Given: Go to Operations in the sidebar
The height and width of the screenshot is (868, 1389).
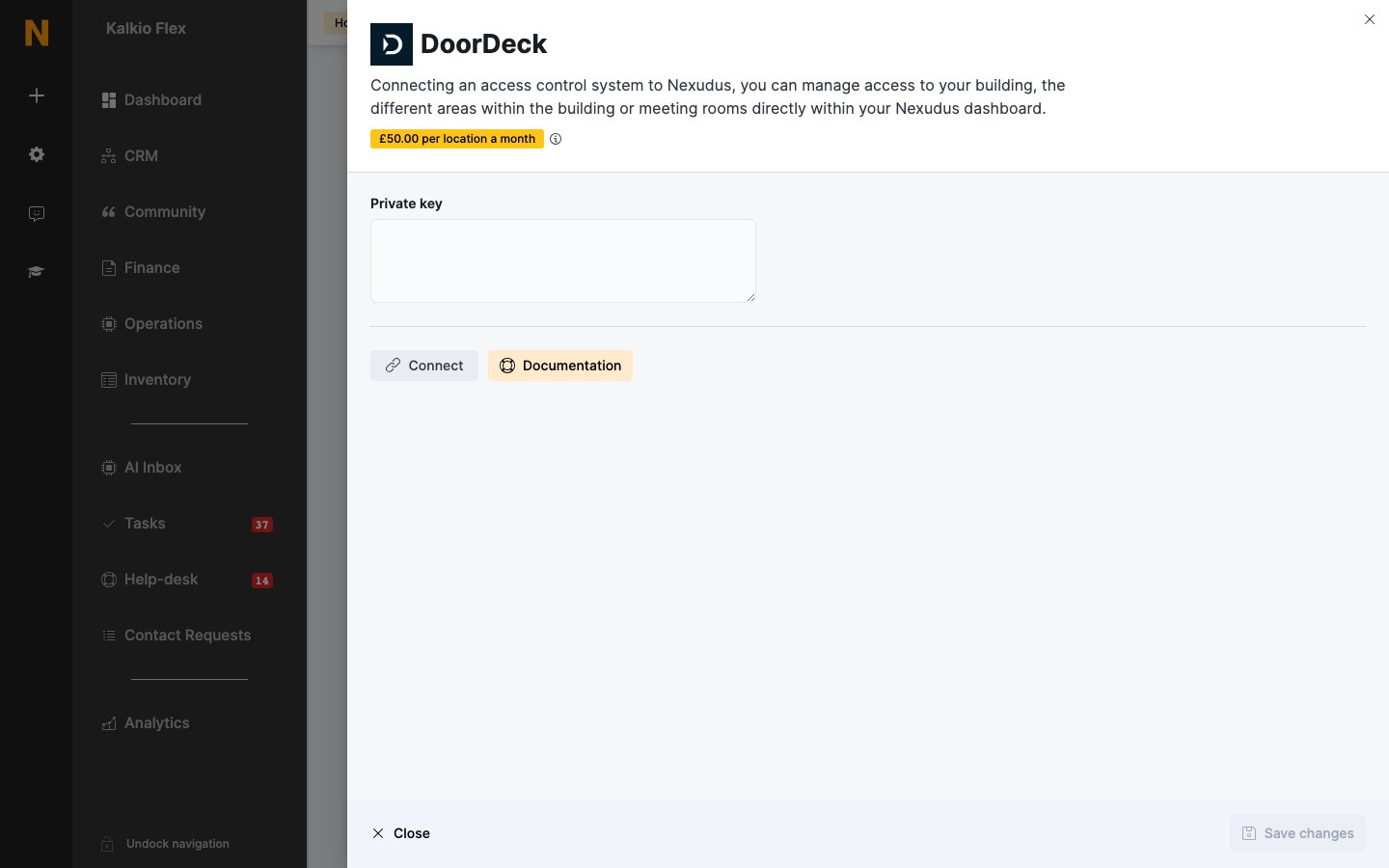Looking at the screenshot, I should click(151, 324).
